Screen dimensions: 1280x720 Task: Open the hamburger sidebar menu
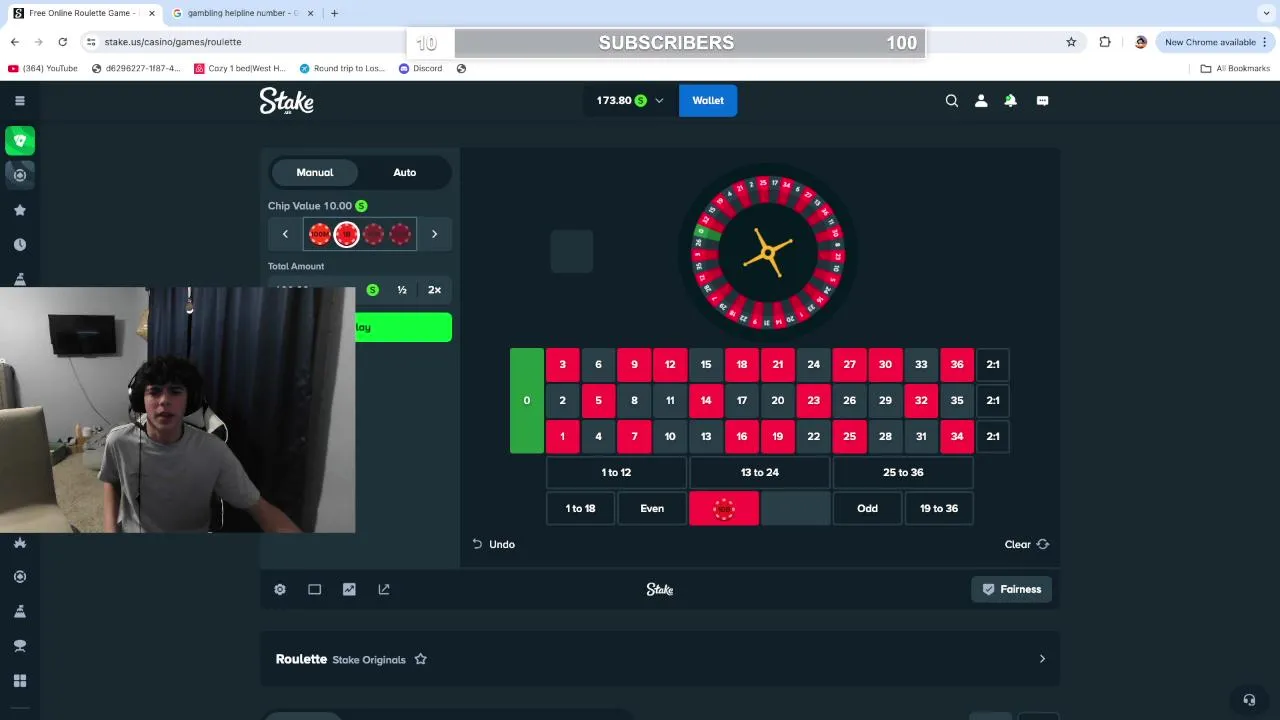pyautogui.click(x=19, y=100)
